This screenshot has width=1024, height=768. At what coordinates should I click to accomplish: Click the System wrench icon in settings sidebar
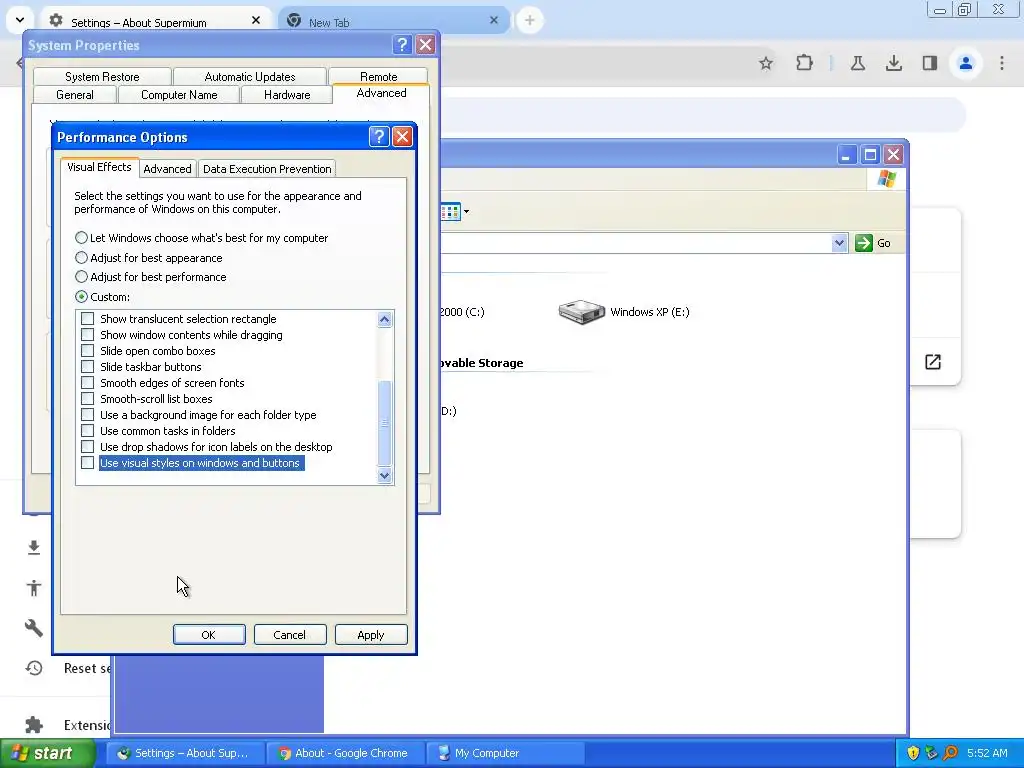[34, 628]
